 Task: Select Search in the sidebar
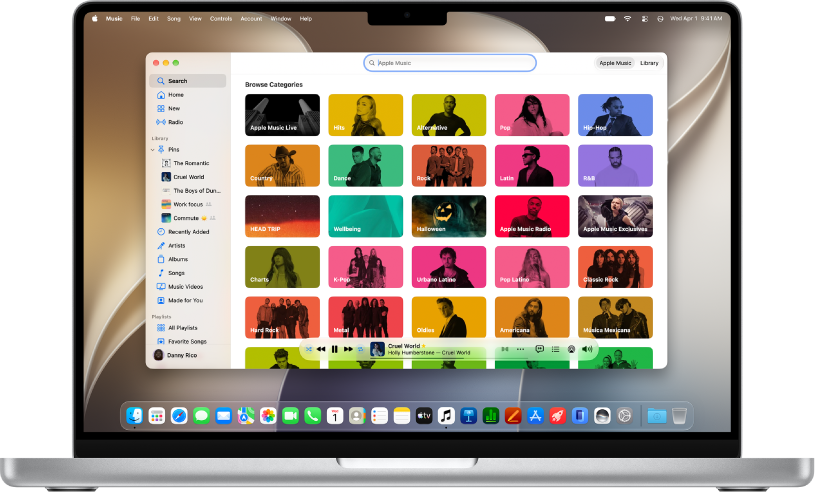pyautogui.click(x=188, y=81)
